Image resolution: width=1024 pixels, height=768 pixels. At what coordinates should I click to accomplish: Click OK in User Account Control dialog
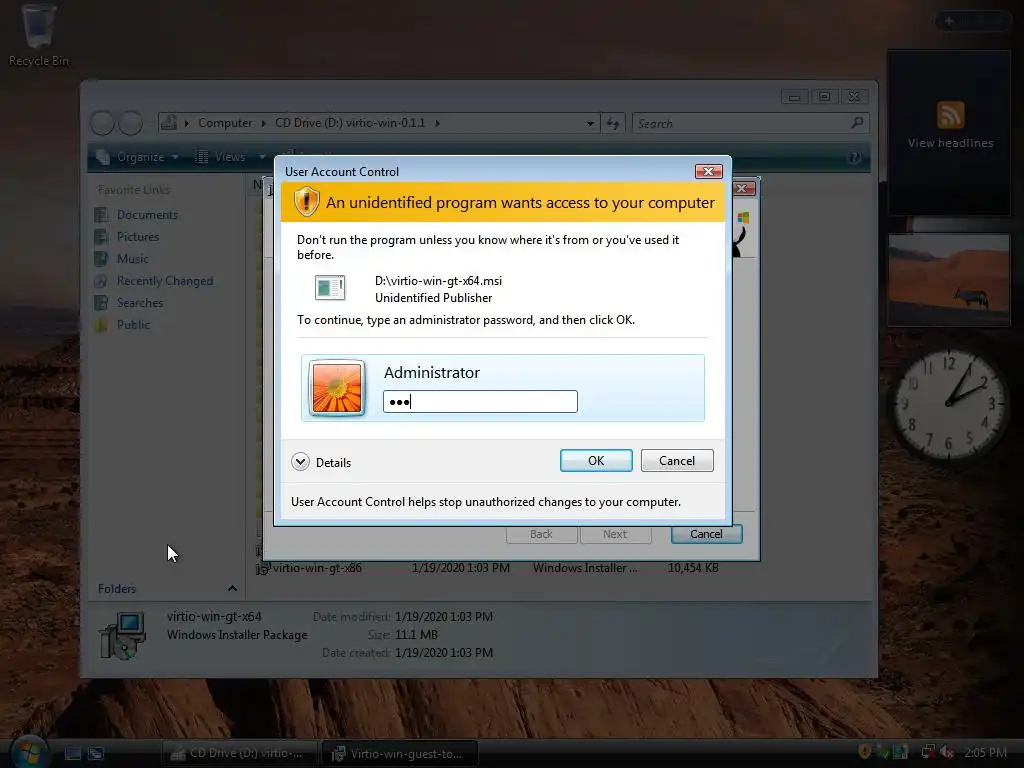pyautogui.click(x=596, y=460)
